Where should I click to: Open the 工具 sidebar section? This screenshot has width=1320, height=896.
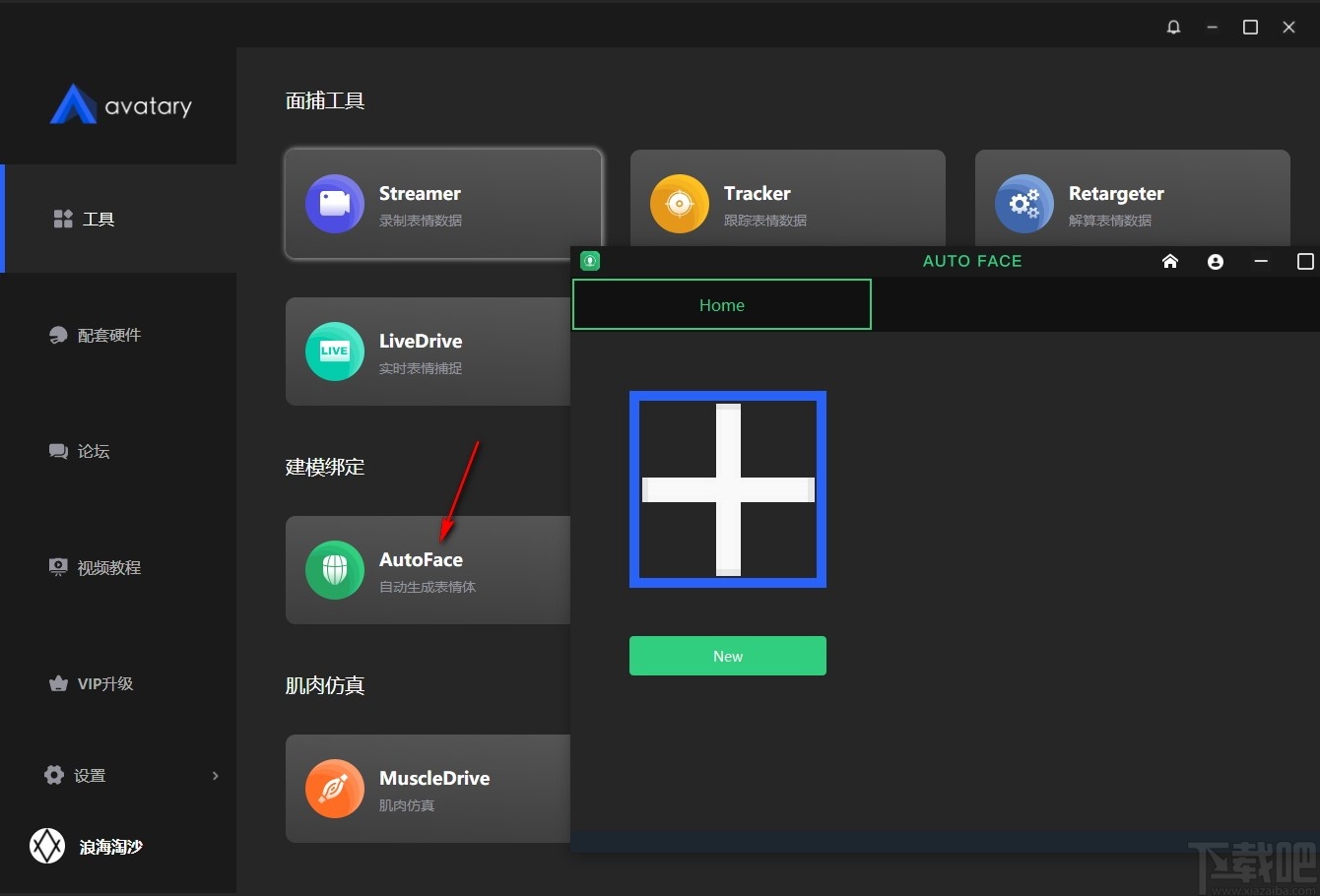coord(118,219)
